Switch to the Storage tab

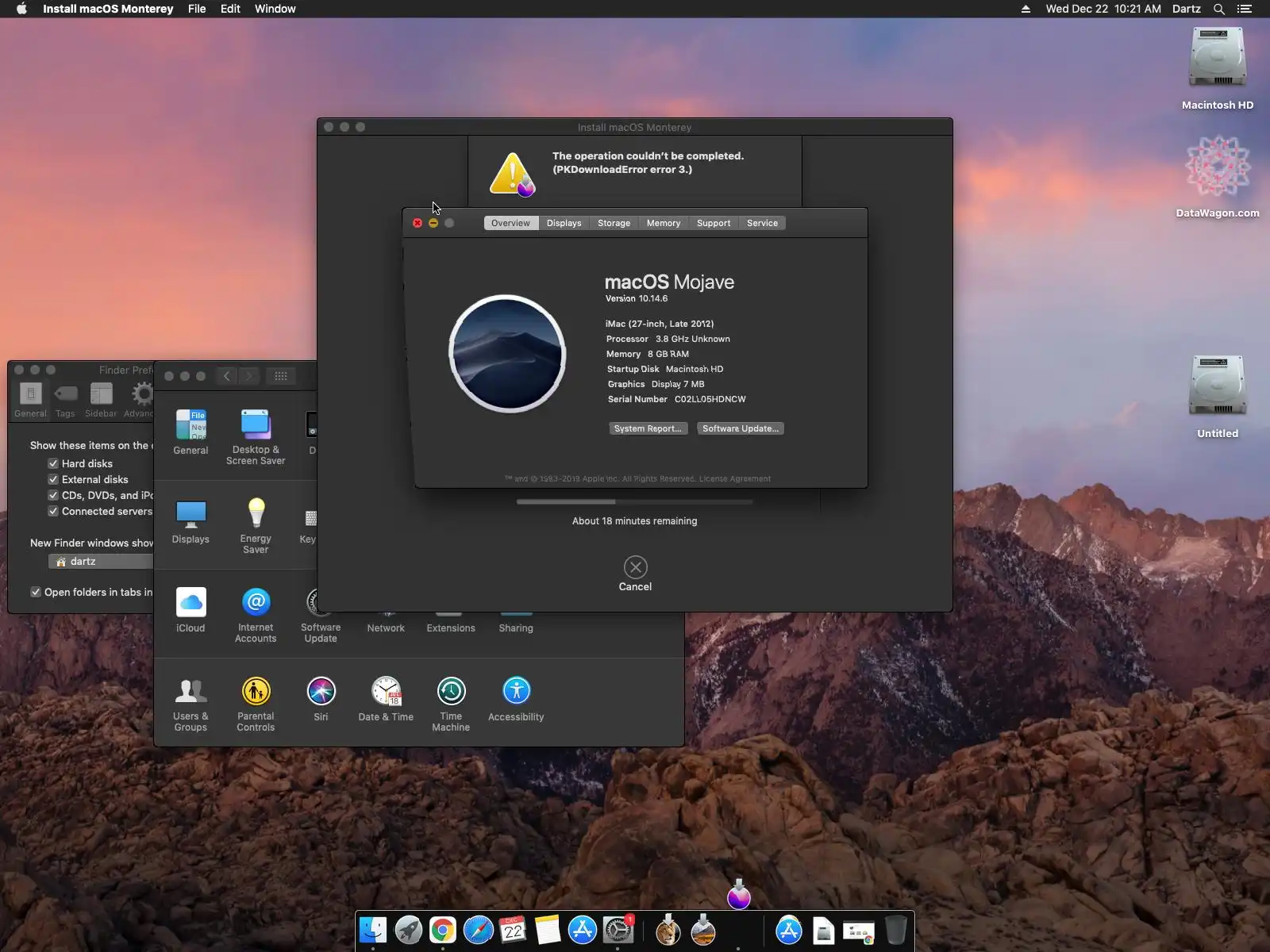click(614, 223)
